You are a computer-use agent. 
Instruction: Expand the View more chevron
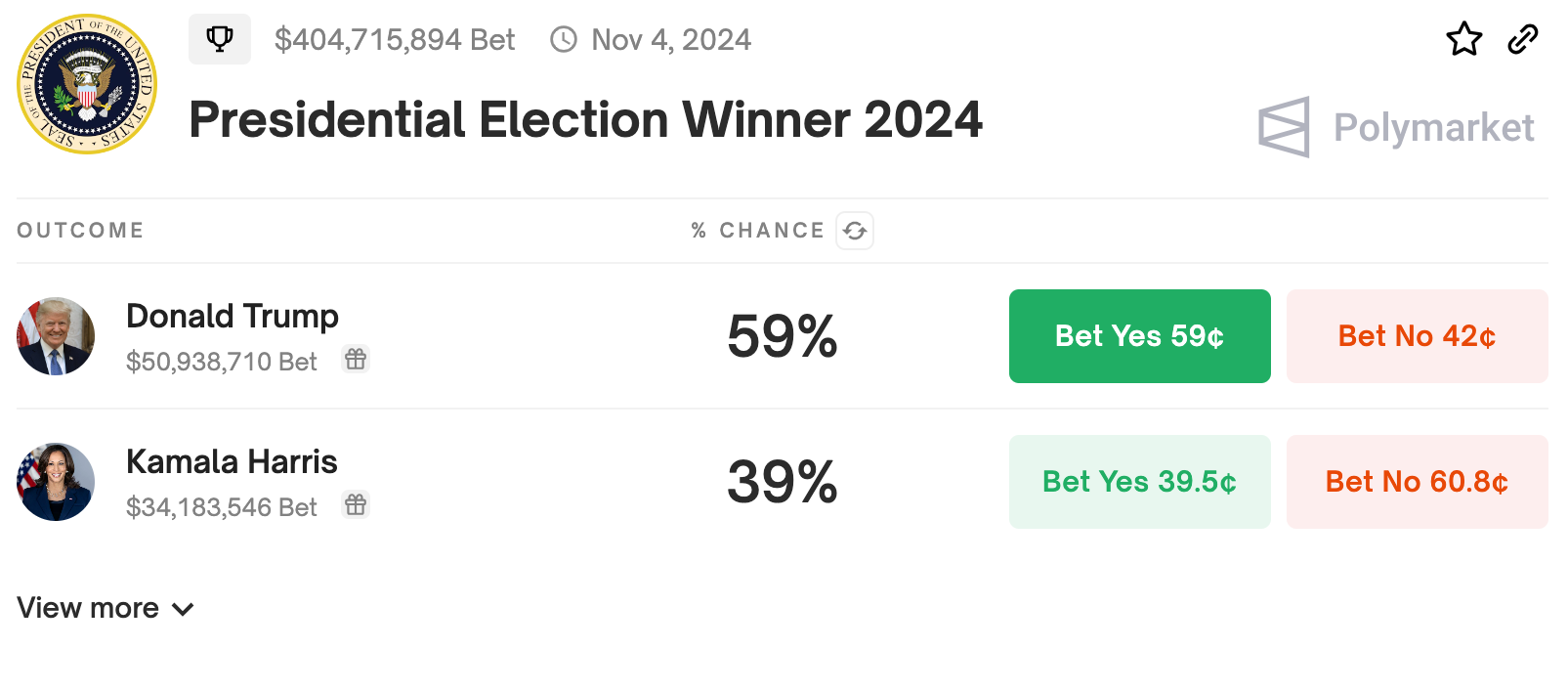coord(183,609)
